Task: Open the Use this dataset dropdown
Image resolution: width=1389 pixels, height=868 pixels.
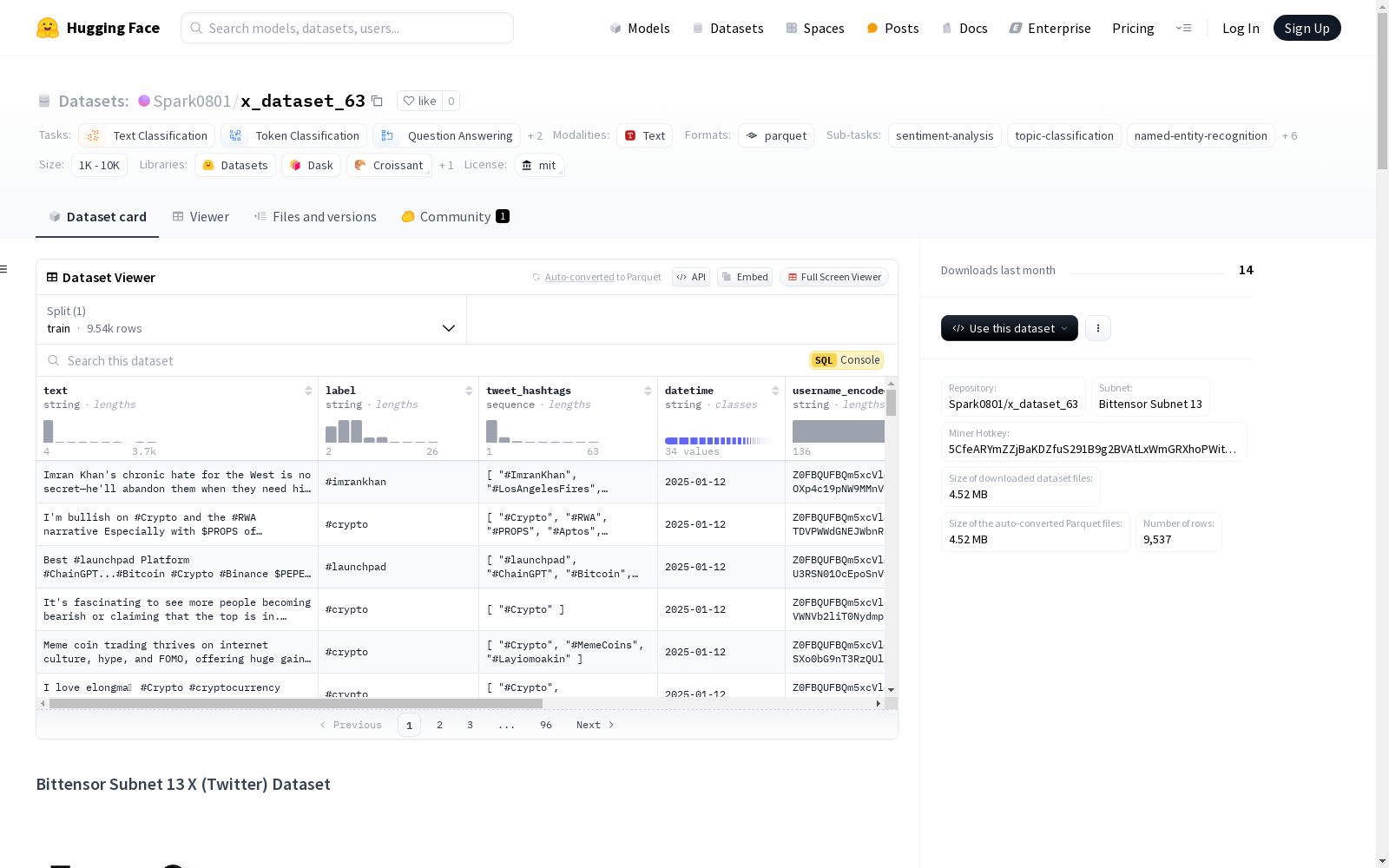Action: (1010, 328)
